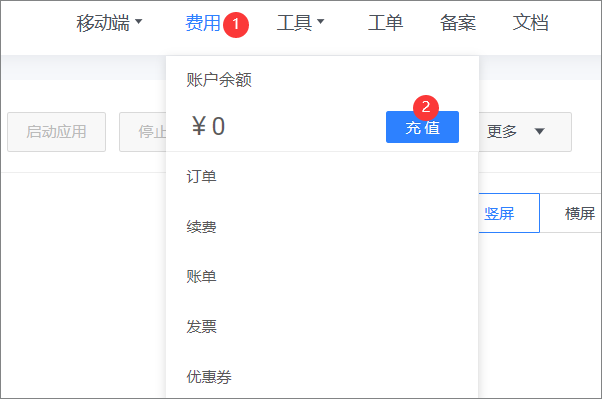The height and width of the screenshot is (399, 602).
Task: Click the 启动应用 button
Action: (x=56, y=132)
